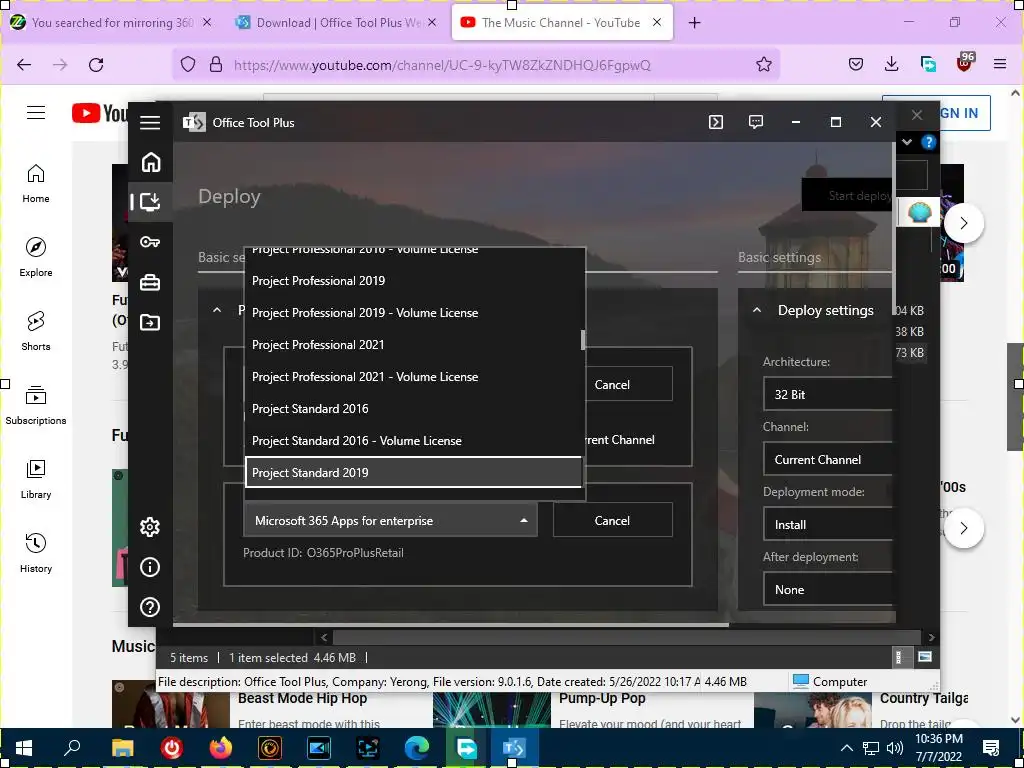1024x768 pixels.
Task: Click Cancel beside the Microsoft 365 dropdown
Action: [x=613, y=520]
